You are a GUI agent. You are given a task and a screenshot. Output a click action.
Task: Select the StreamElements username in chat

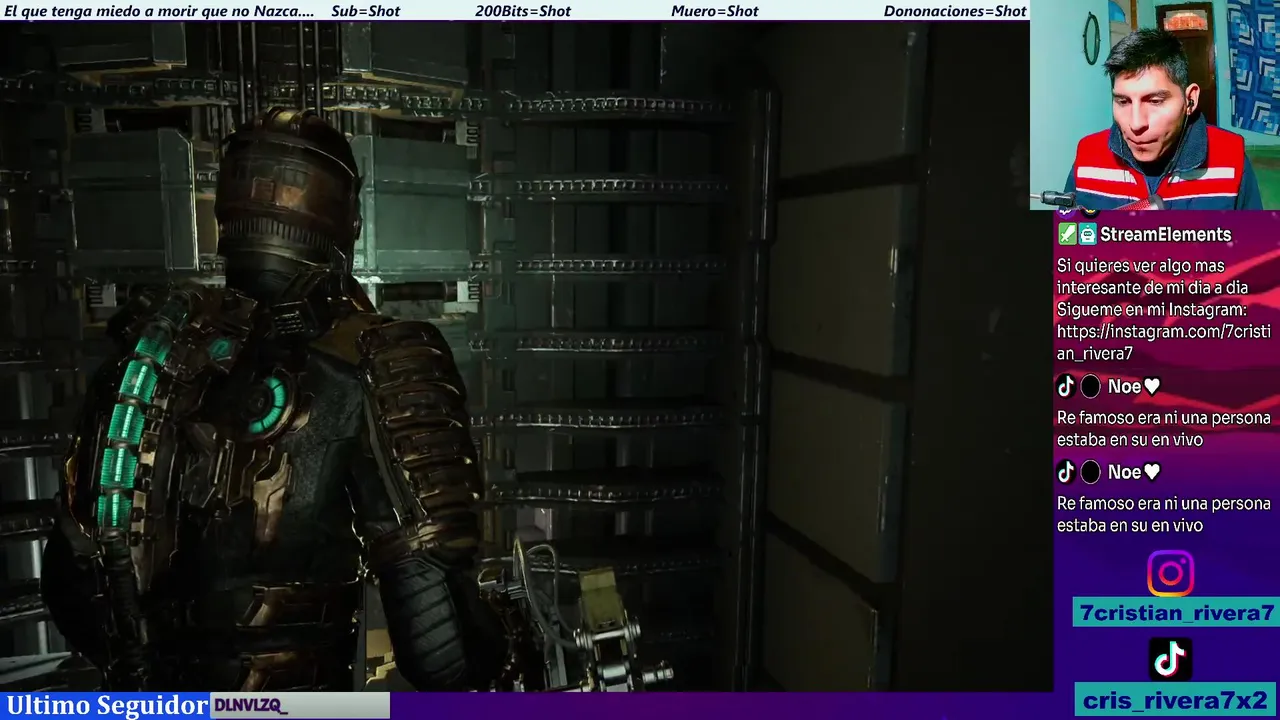click(x=1165, y=235)
